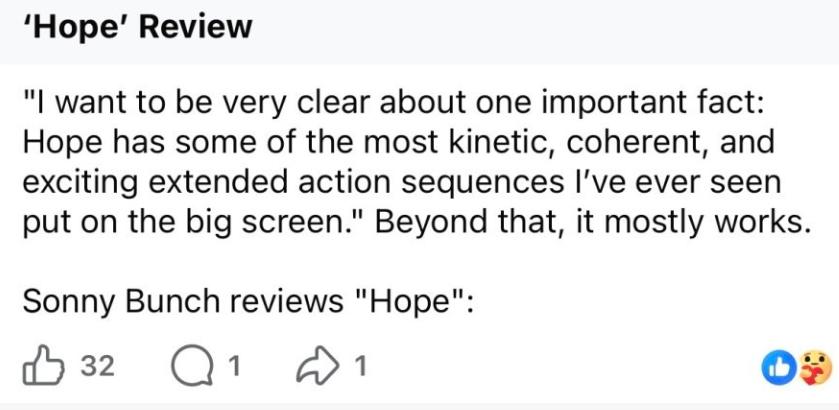Open comments via speech bubble icon
Screen dimensions: 839x410
[191, 367]
